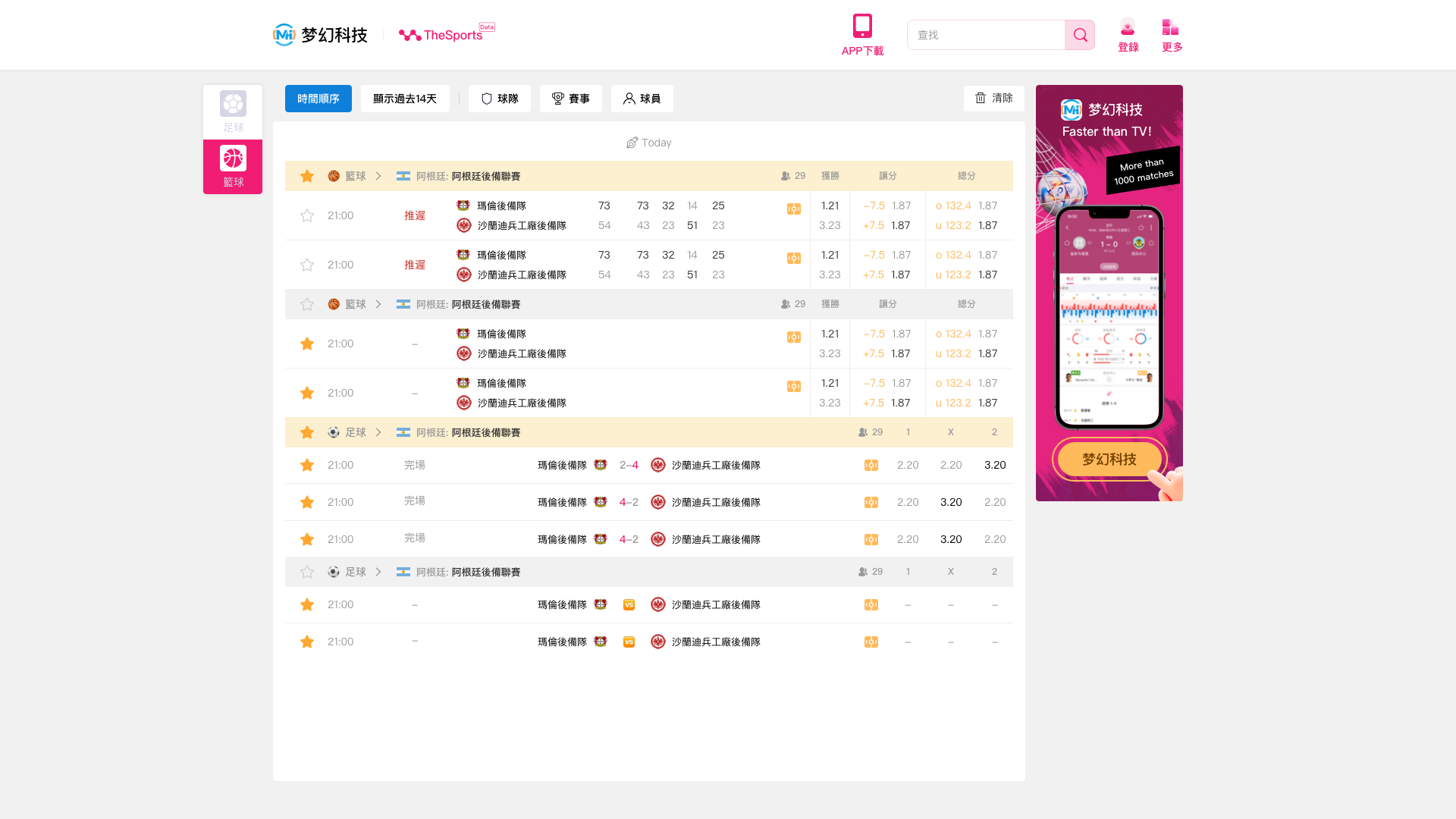
Task: Expand the 足球 阿根廷後備聯賽 league chevron
Action: coord(378,432)
